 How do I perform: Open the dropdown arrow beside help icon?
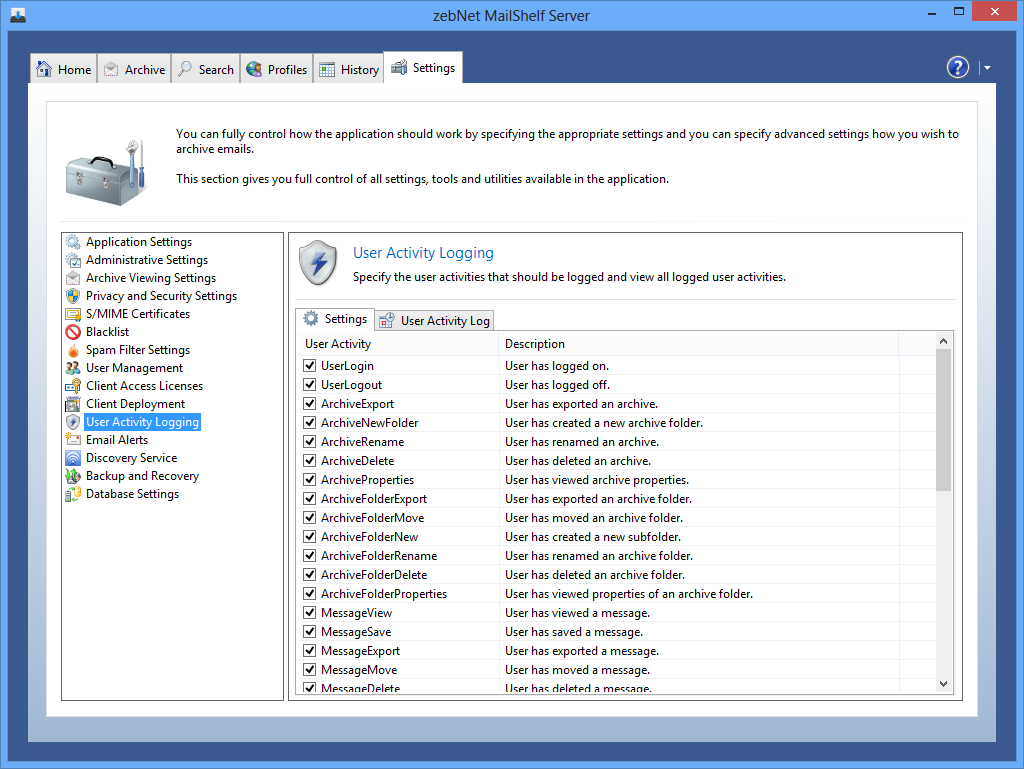click(x=987, y=68)
